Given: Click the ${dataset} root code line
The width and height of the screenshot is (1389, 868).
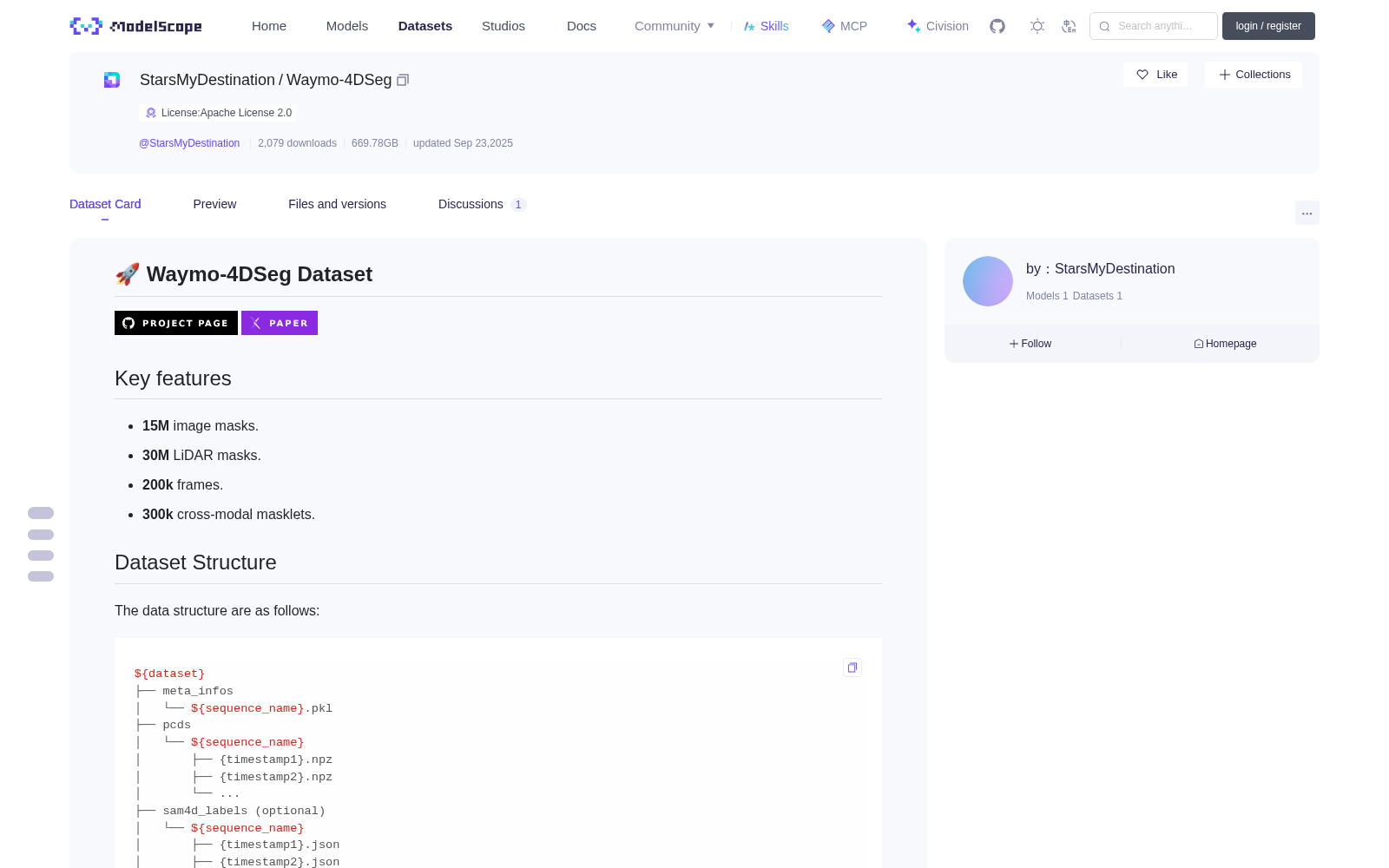Looking at the screenshot, I should coord(169,674).
